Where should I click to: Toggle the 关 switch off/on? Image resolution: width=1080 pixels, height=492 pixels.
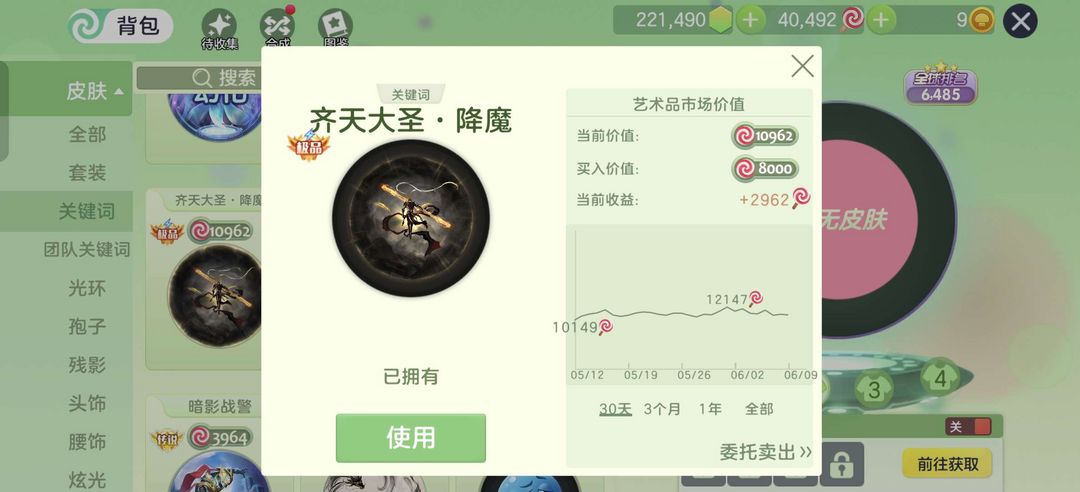click(969, 427)
